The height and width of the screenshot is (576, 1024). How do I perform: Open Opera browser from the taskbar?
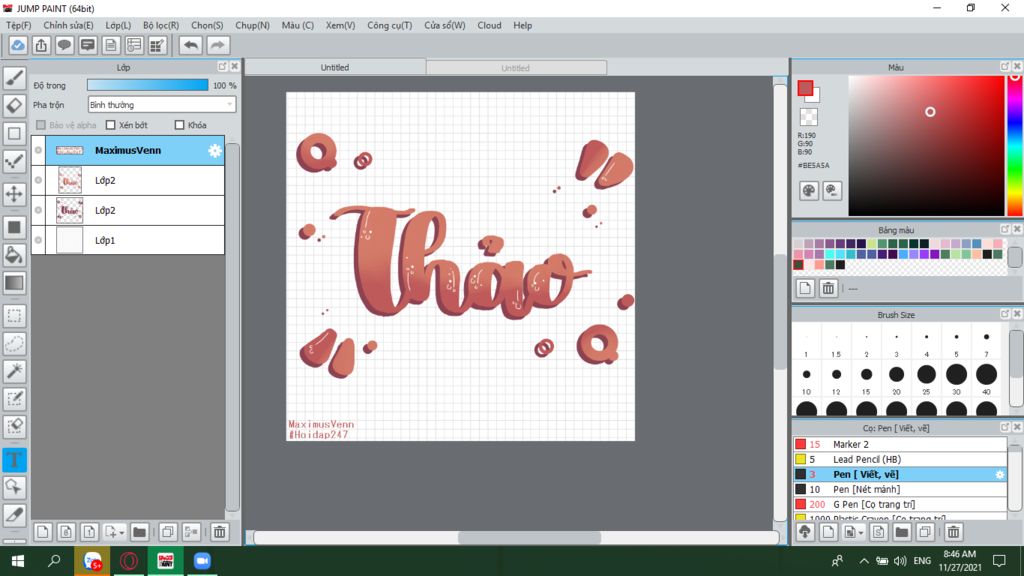(129, 560)
